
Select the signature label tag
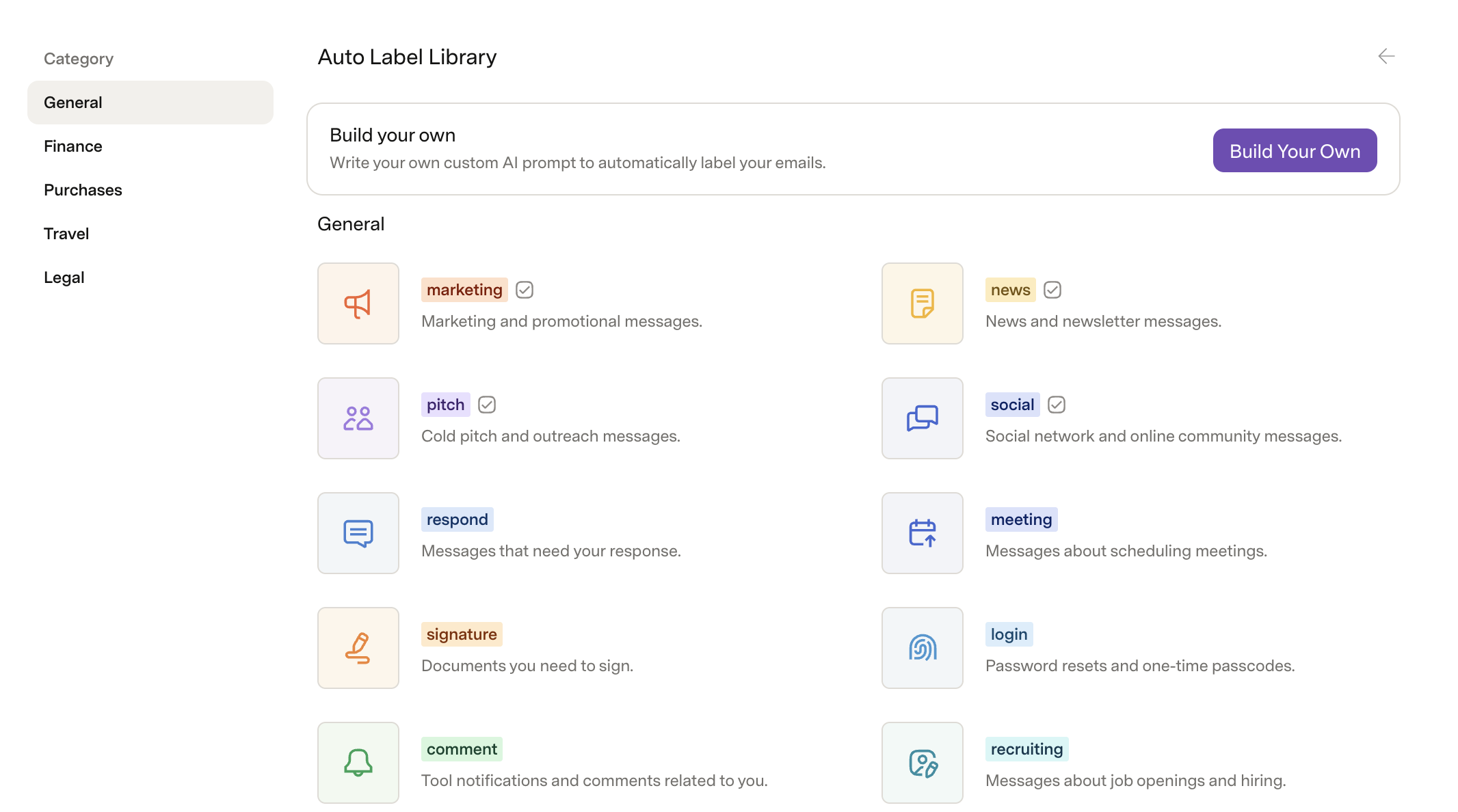(x=462, y=634)
